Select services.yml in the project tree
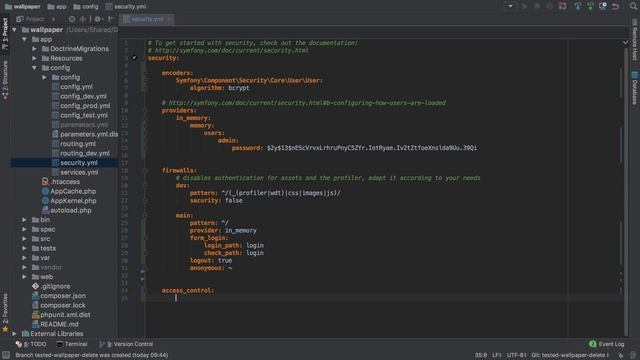This screenshot has height=360, width=640. coord(79,172)
